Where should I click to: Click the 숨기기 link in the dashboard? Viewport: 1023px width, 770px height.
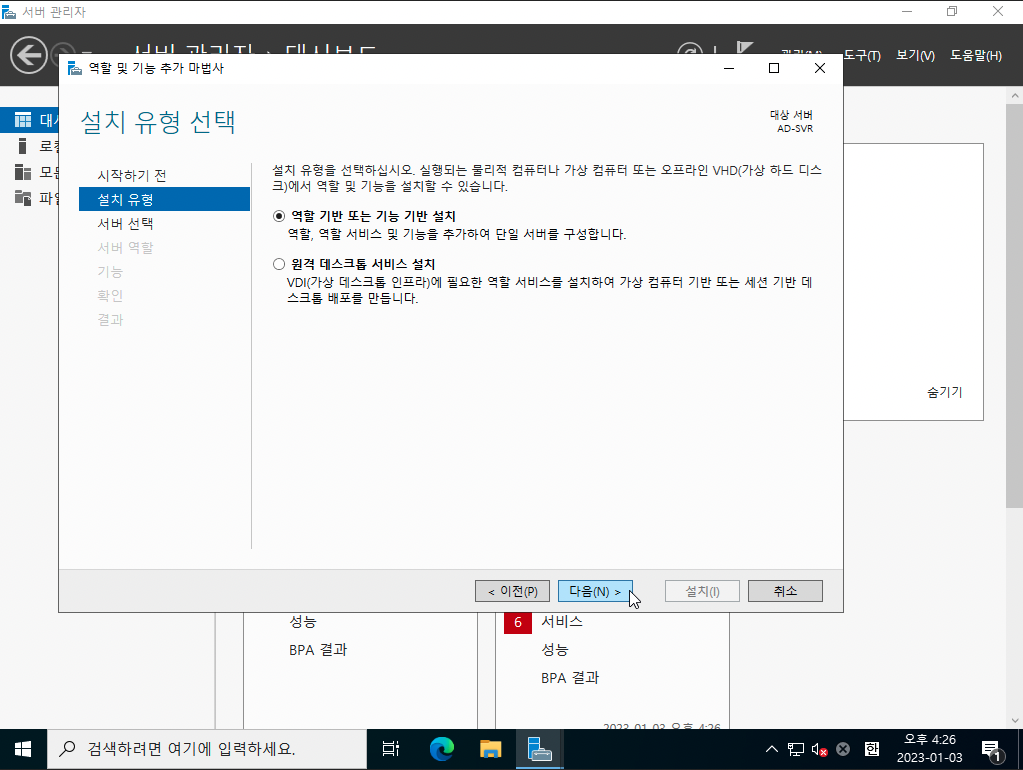(x=945, y=392)
